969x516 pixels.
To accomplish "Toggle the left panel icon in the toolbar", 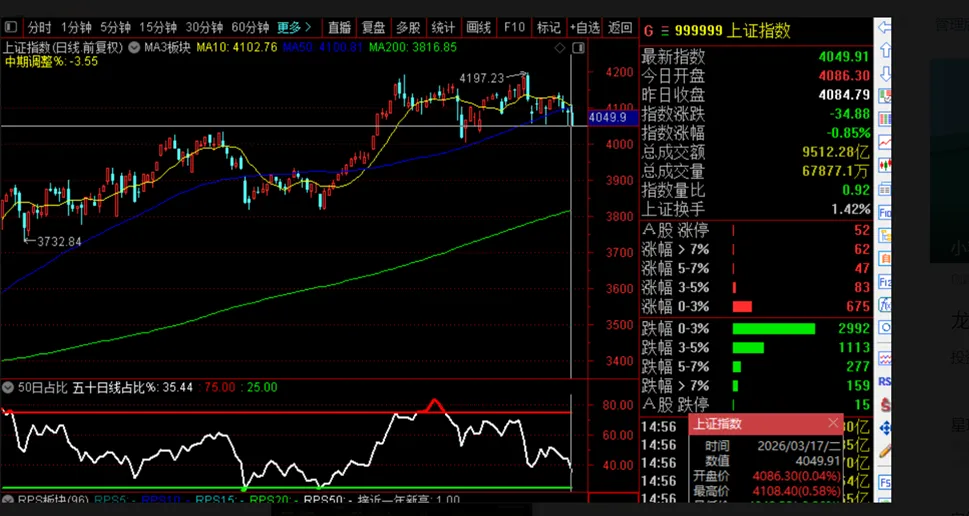I will click(x=11, y=27).
